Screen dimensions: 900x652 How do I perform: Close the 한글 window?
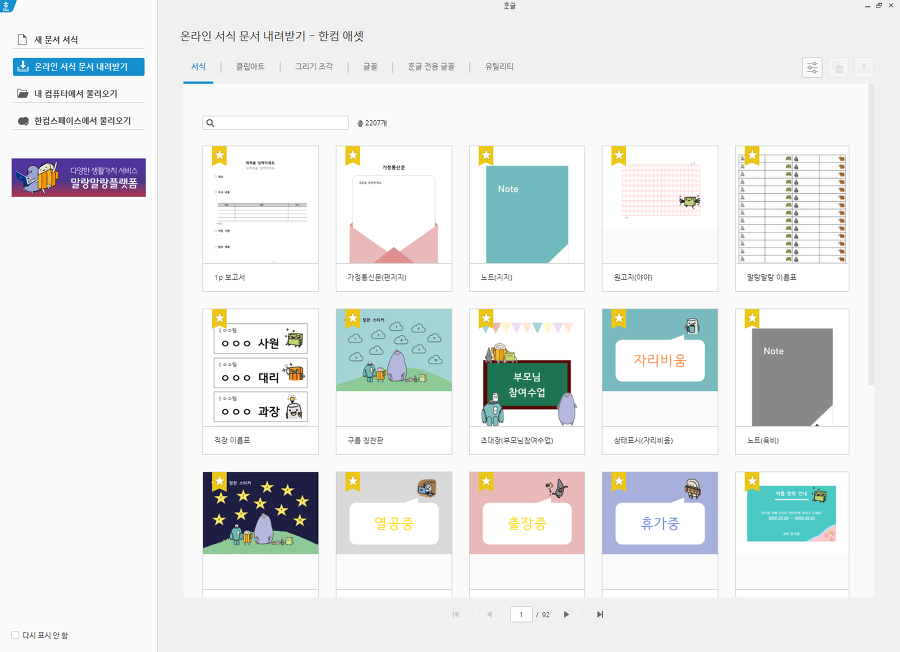pos(891,5)
